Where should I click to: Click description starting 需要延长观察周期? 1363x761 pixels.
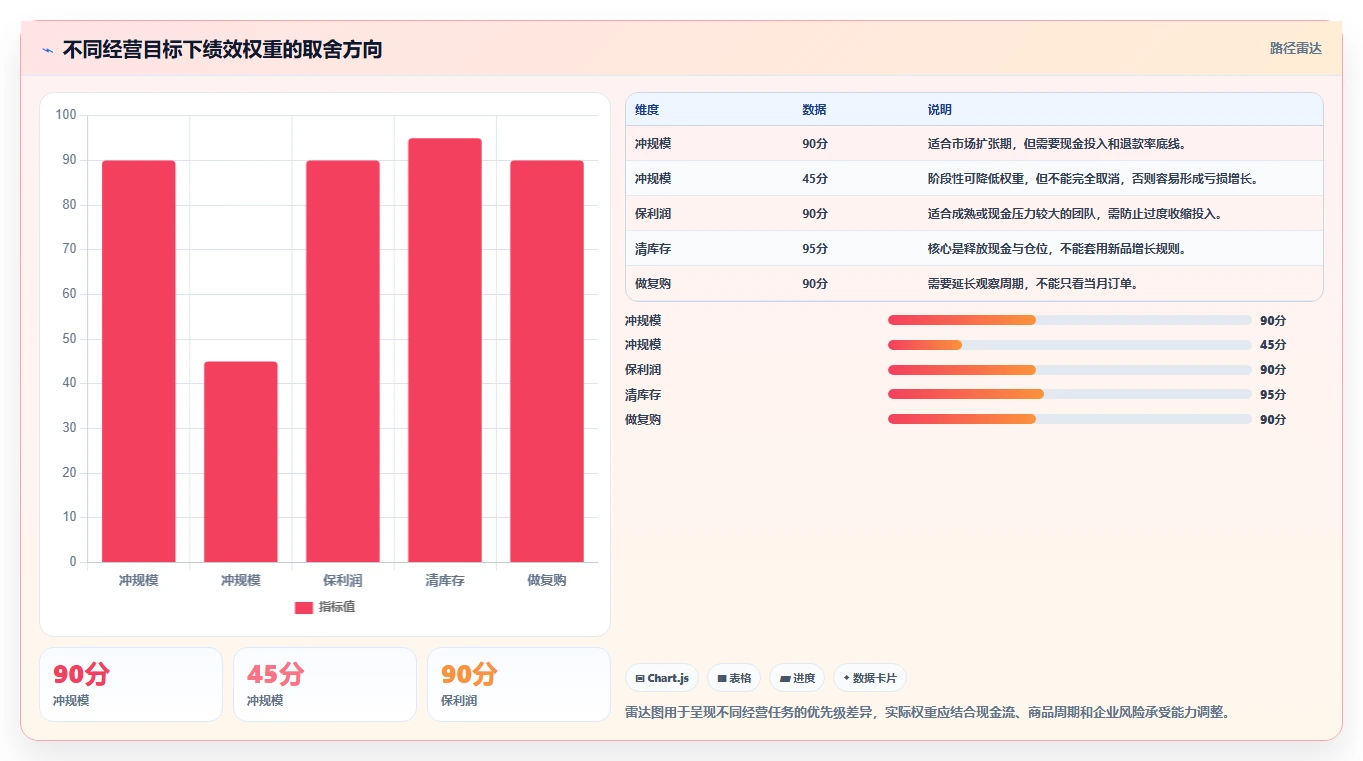[x=1034, y=284]
